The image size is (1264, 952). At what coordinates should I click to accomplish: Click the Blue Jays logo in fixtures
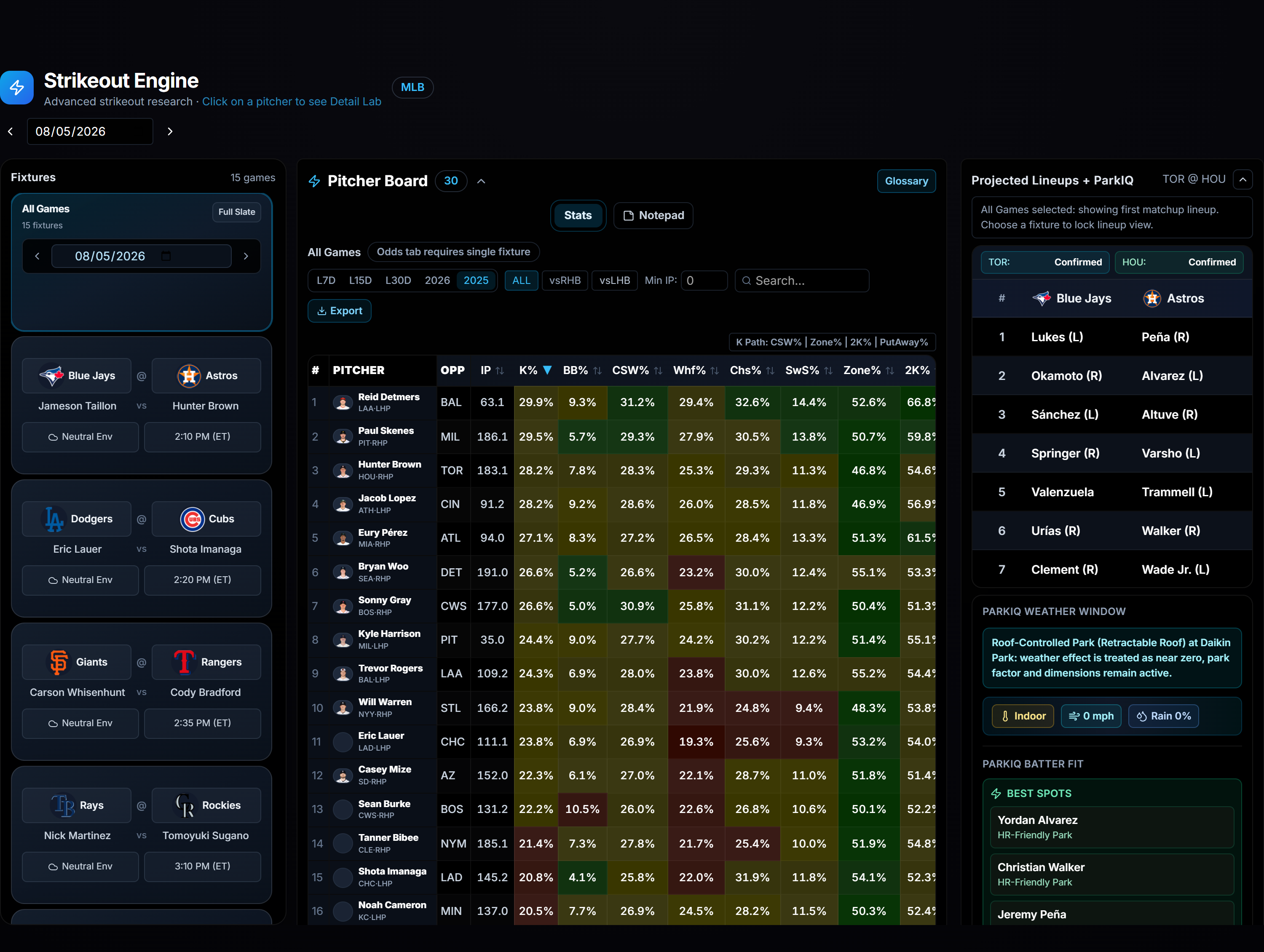[x=51, y=375]
